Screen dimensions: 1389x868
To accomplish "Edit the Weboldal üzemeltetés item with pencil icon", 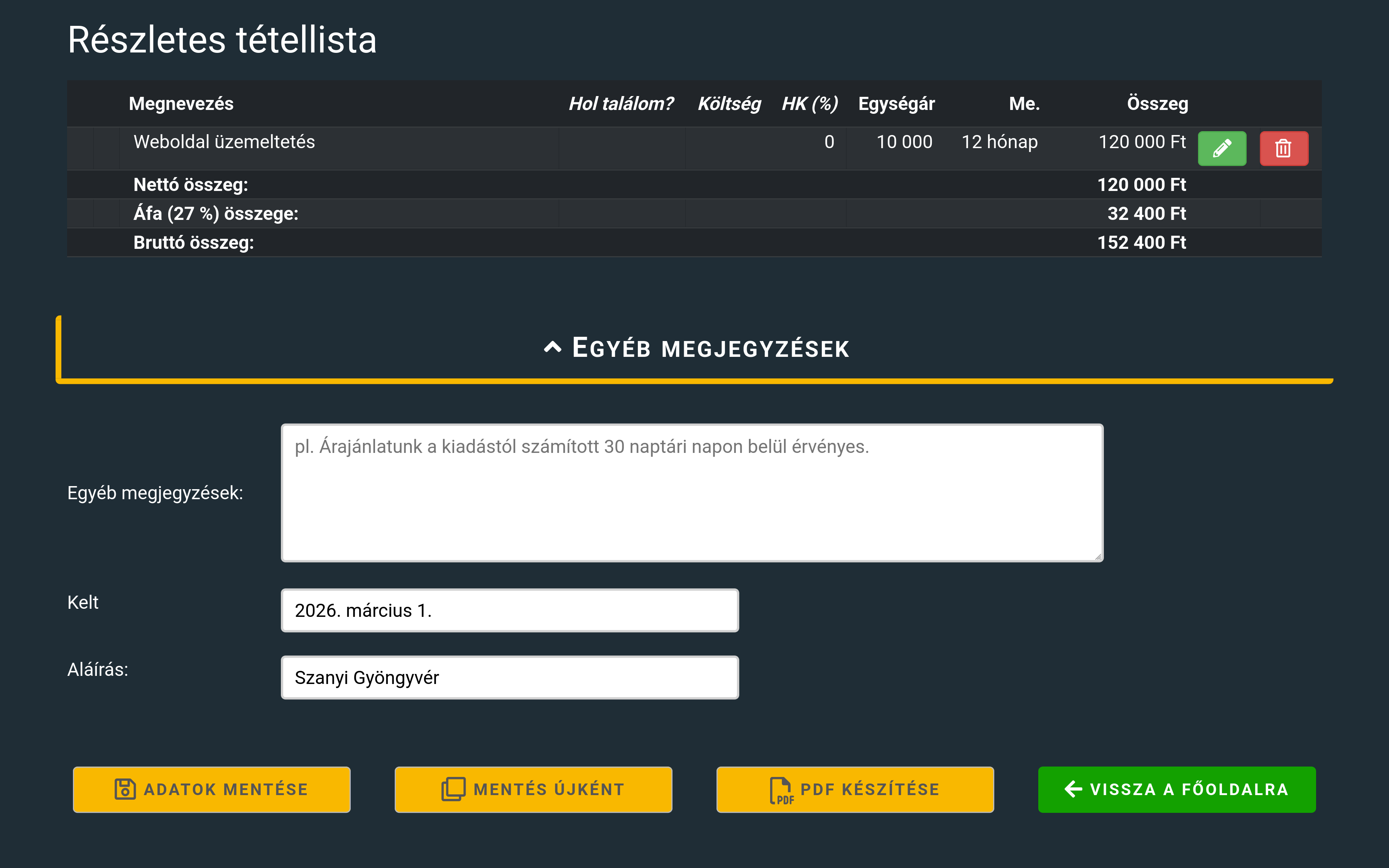I will pyautogui.click(x=1222, y=149).
